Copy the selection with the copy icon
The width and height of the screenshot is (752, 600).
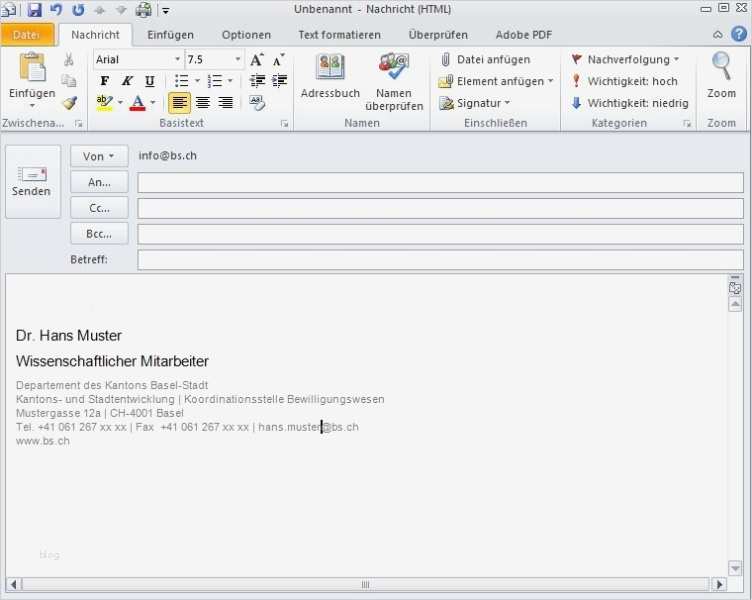tap(69, 81)
